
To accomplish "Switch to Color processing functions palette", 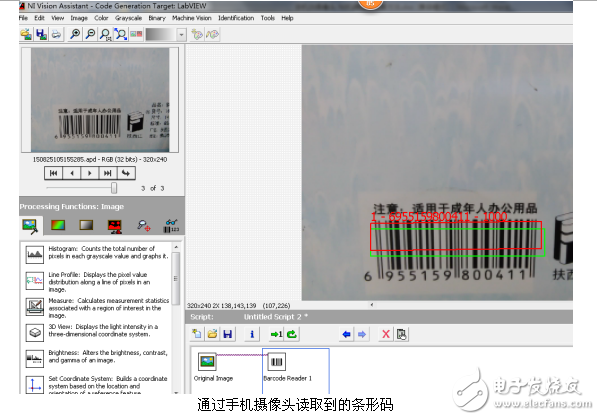I will (57, 226).
